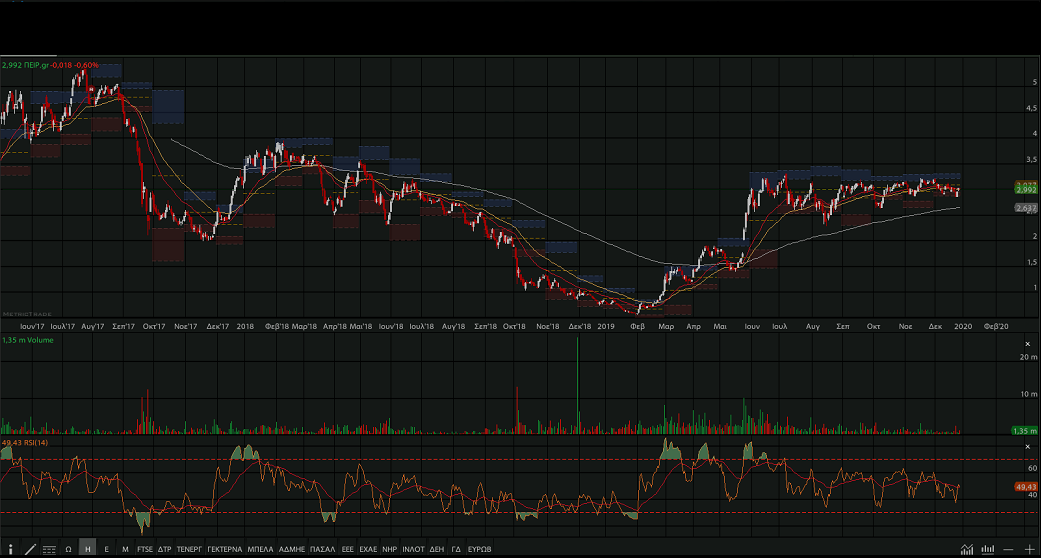Viewport: 1041px width, 558px height.
Task: Switch to daily H timeframe
Action: pos(88,549)
